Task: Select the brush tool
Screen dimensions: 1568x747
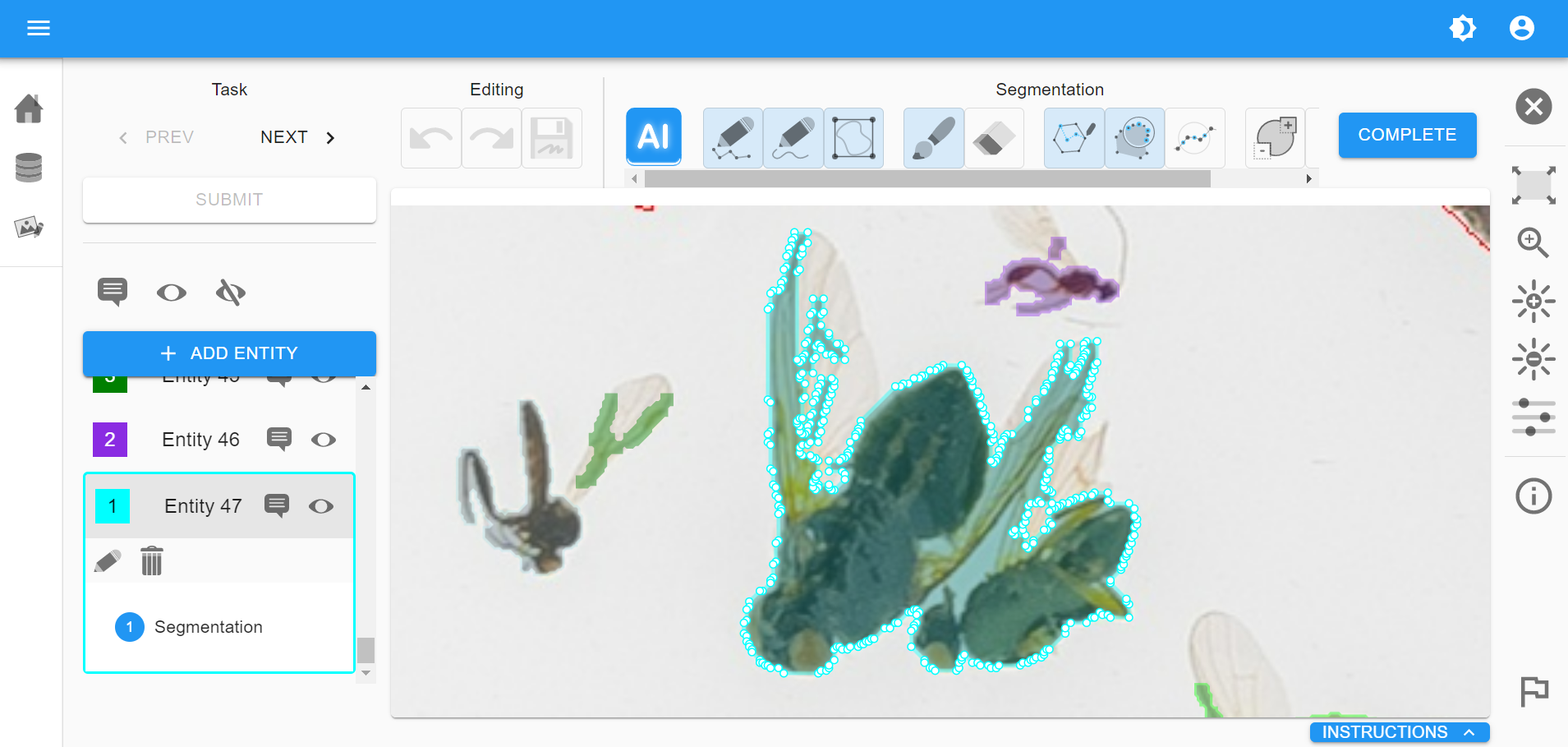Action: pyautogui.click(x=933, y=138)
